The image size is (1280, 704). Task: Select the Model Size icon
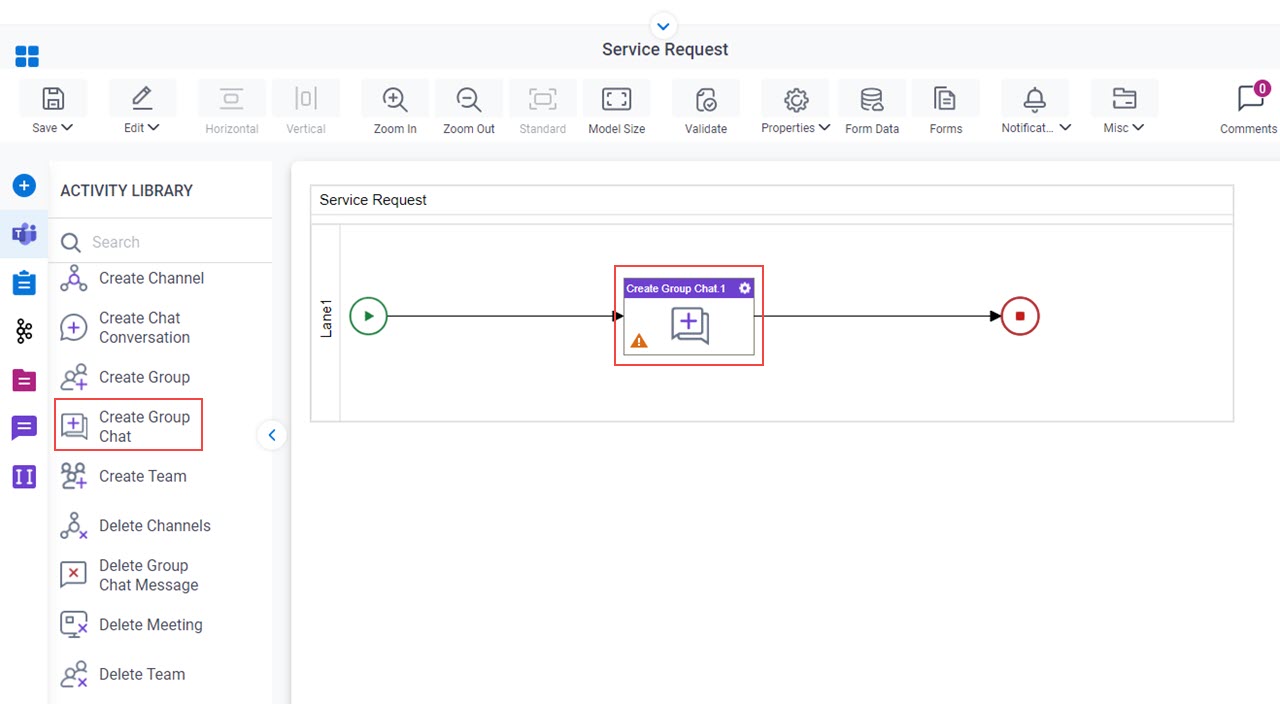coord(616,99)
